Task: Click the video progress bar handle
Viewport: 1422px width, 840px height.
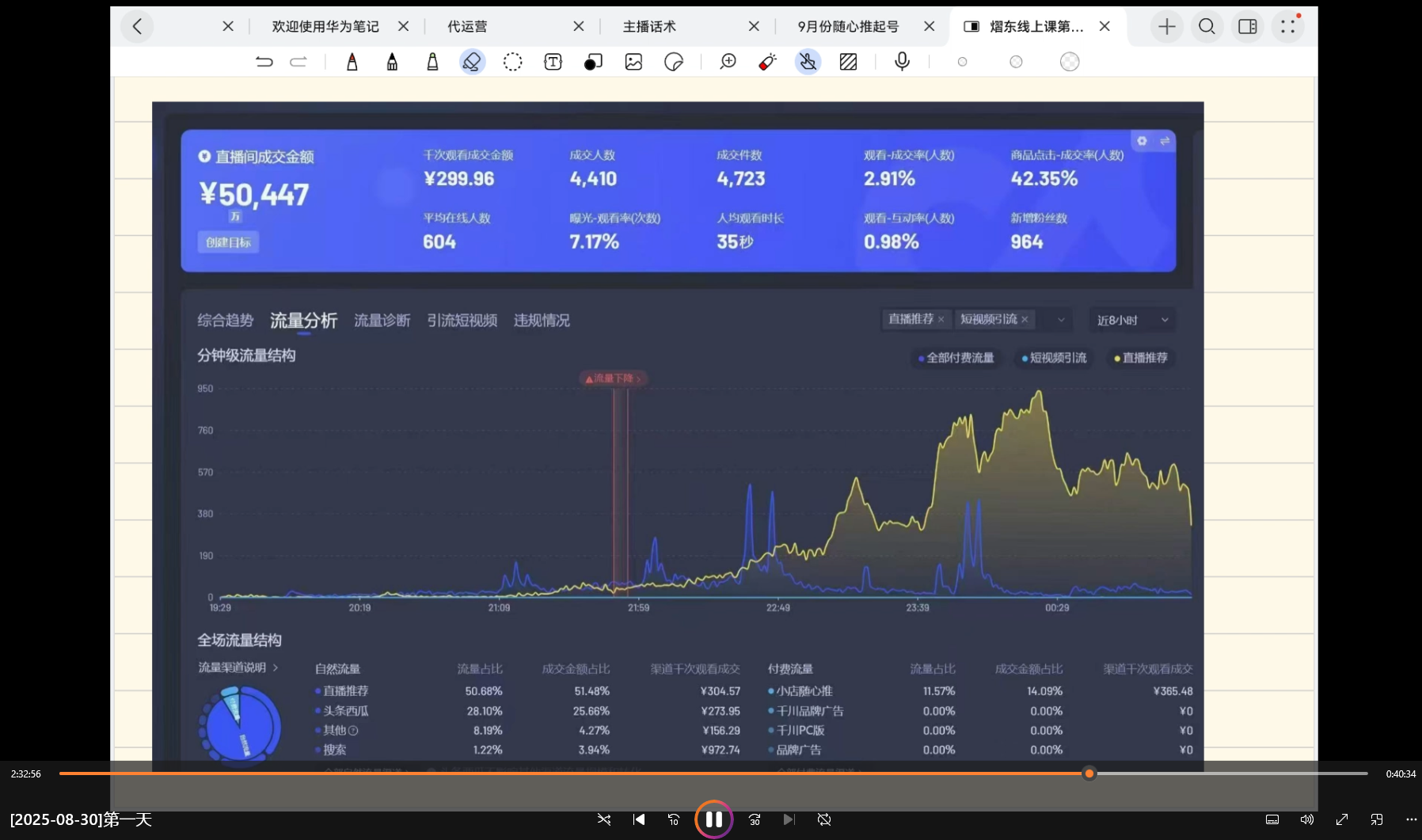Action: click(1089, 773)
